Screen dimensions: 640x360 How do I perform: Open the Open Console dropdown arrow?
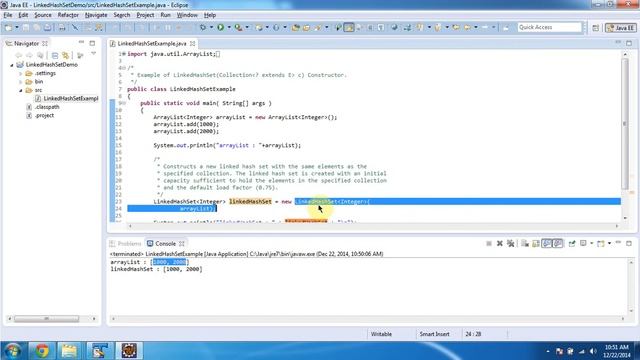tap(609, 244)
